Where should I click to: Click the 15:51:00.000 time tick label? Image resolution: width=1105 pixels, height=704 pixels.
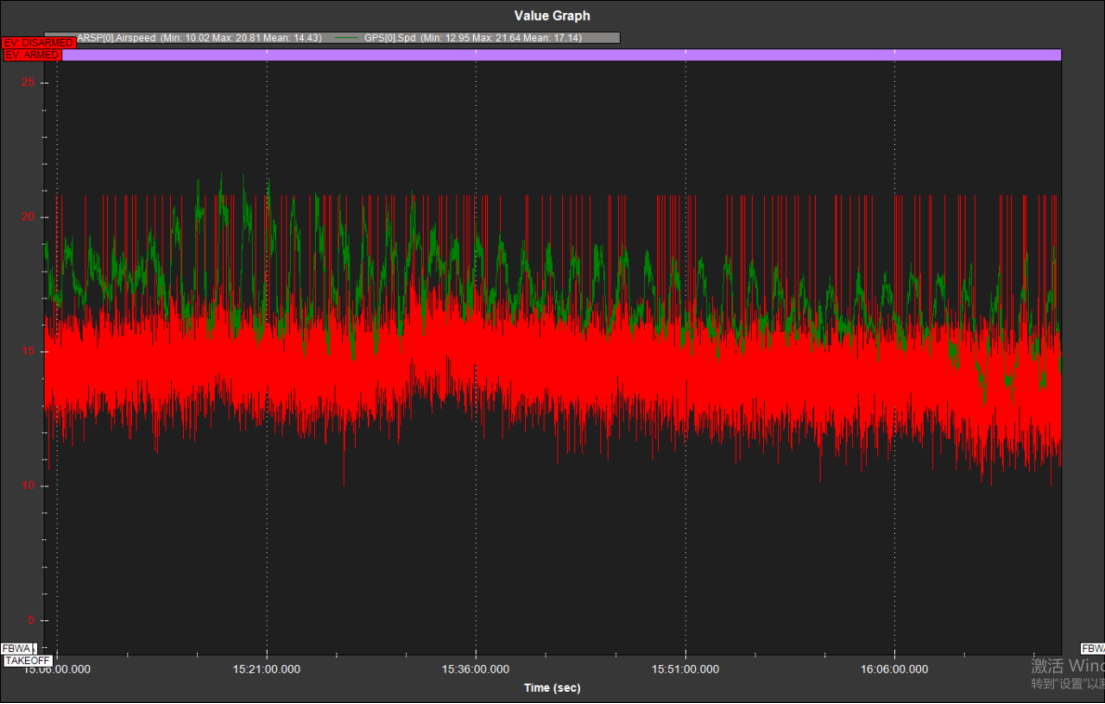pyautogui.click(x=685, y=669)
